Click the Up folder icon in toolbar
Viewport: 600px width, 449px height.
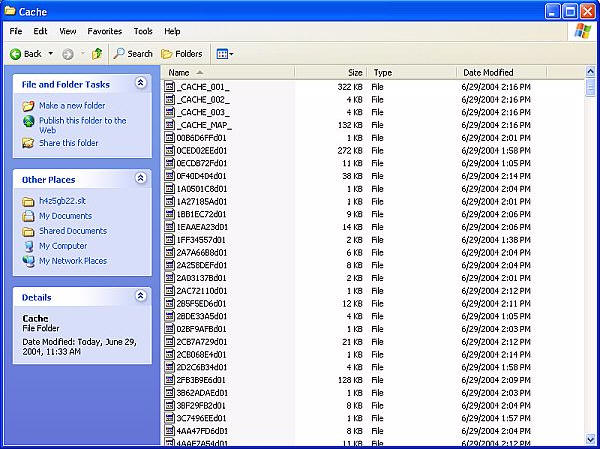click(97, 54)
